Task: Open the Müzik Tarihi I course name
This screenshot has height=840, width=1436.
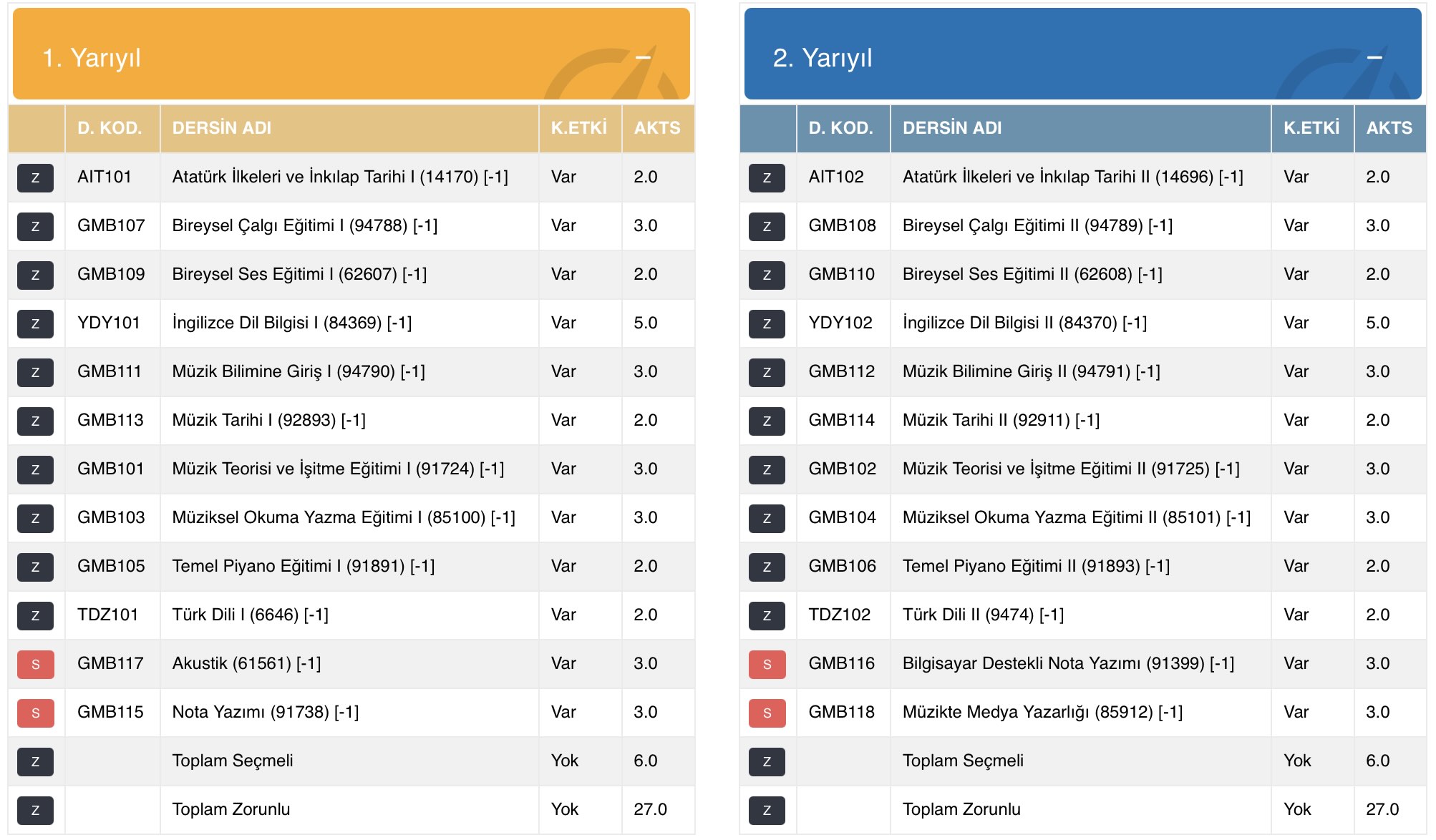Action: pos(268,420)
